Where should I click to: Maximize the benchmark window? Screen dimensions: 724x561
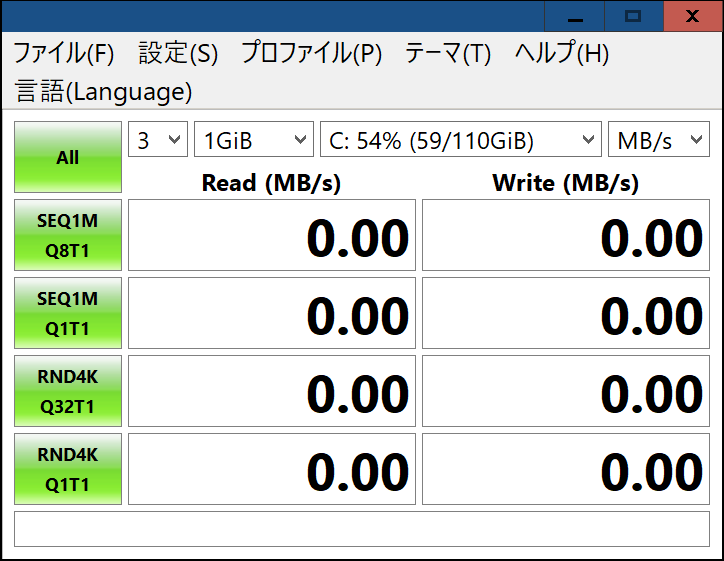[634, 16]
